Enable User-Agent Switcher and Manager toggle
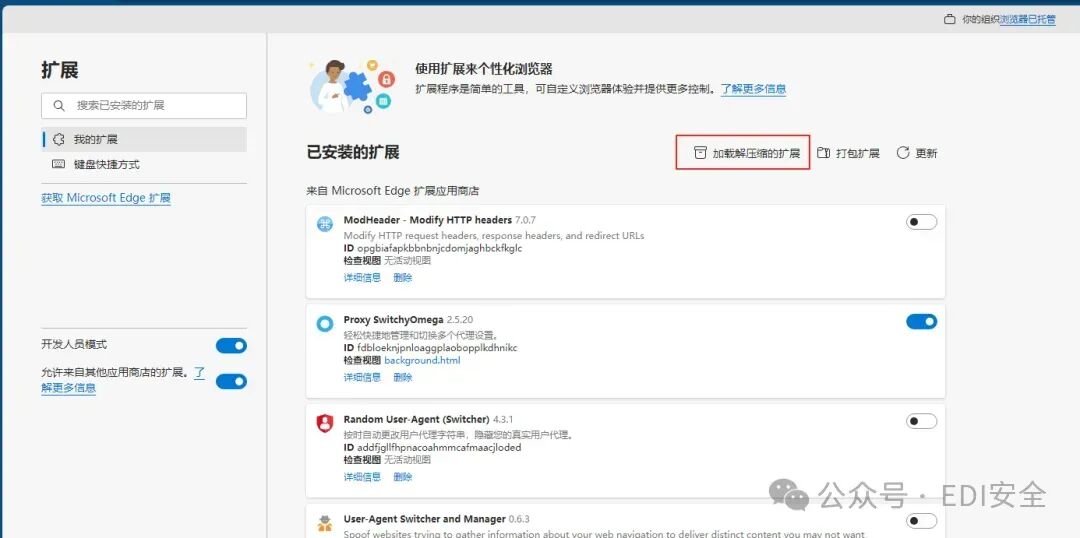The width and height of the screenshot is (1080, 538). click(922, 521)
